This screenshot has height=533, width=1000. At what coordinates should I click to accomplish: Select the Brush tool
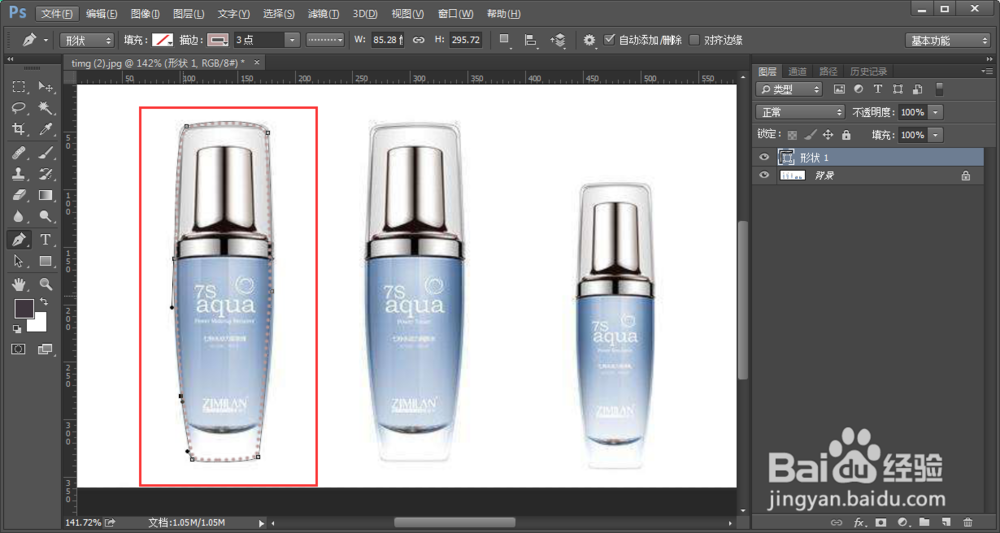point(45,152)
